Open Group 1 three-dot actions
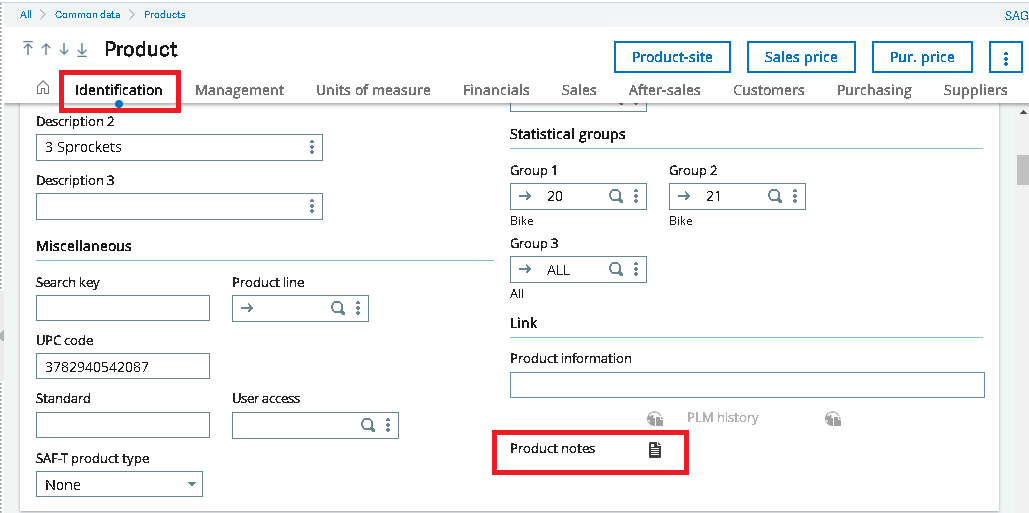 point(636,195)
